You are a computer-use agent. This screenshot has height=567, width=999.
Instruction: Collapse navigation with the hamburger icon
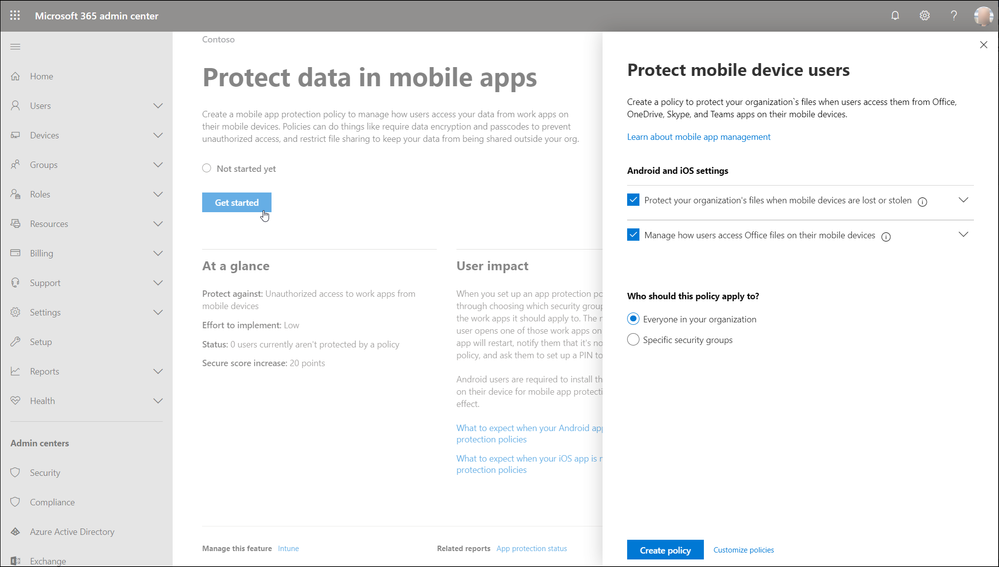tap(15, 47)
